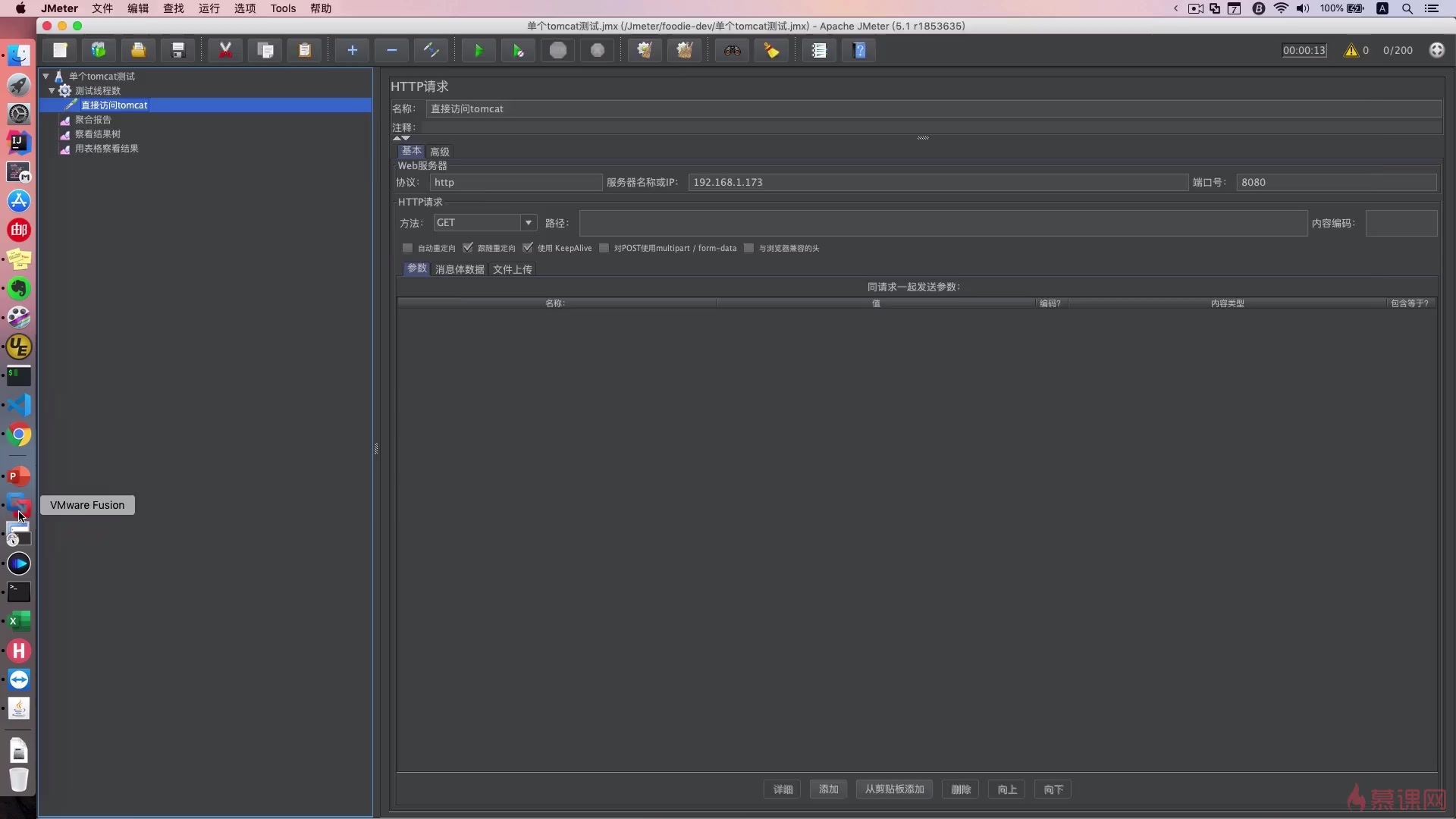
Task: Click the 向上 button
Action: coord(1007,789)
